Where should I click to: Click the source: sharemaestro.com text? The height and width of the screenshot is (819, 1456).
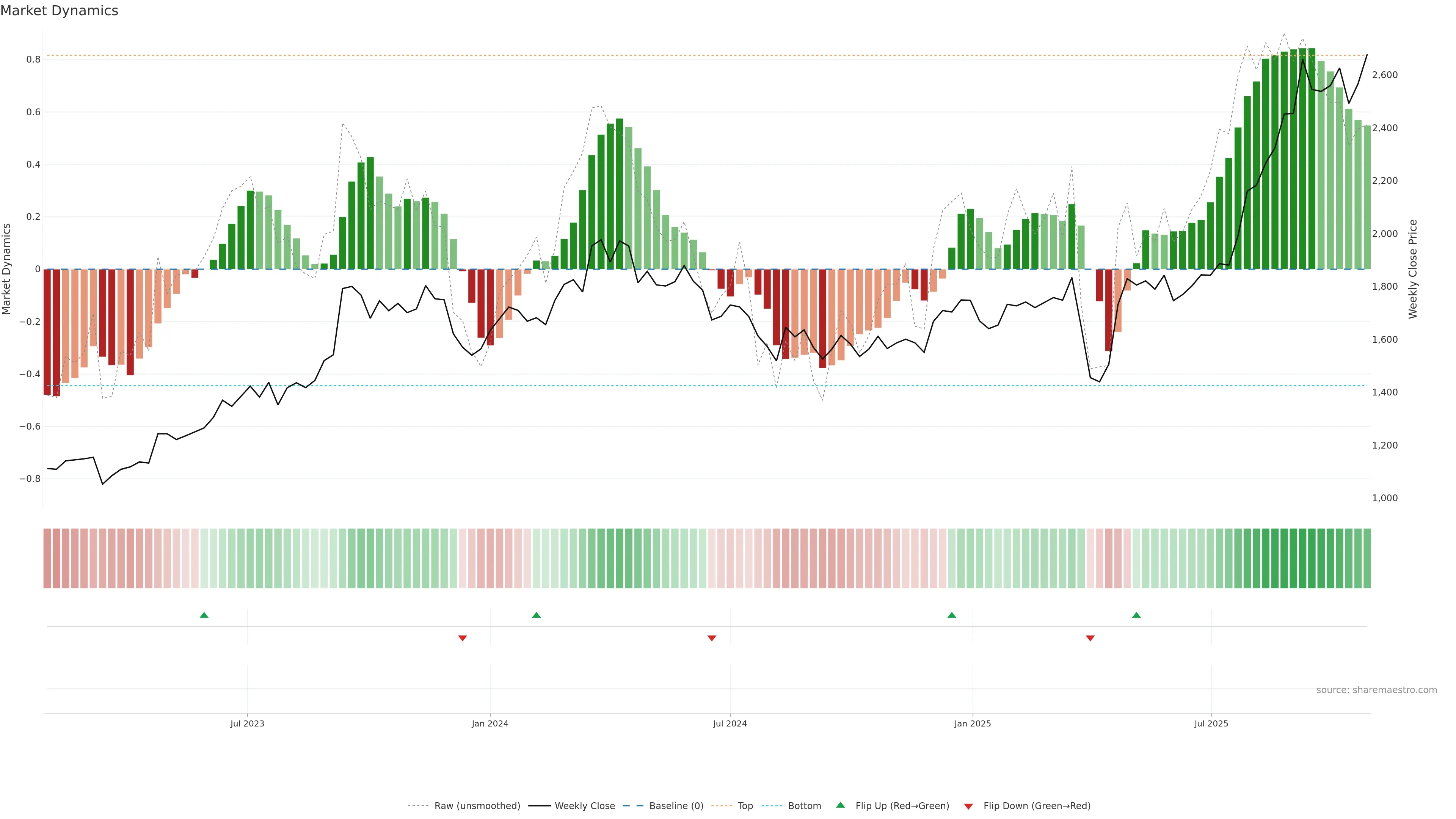[x=1376, y=690]
